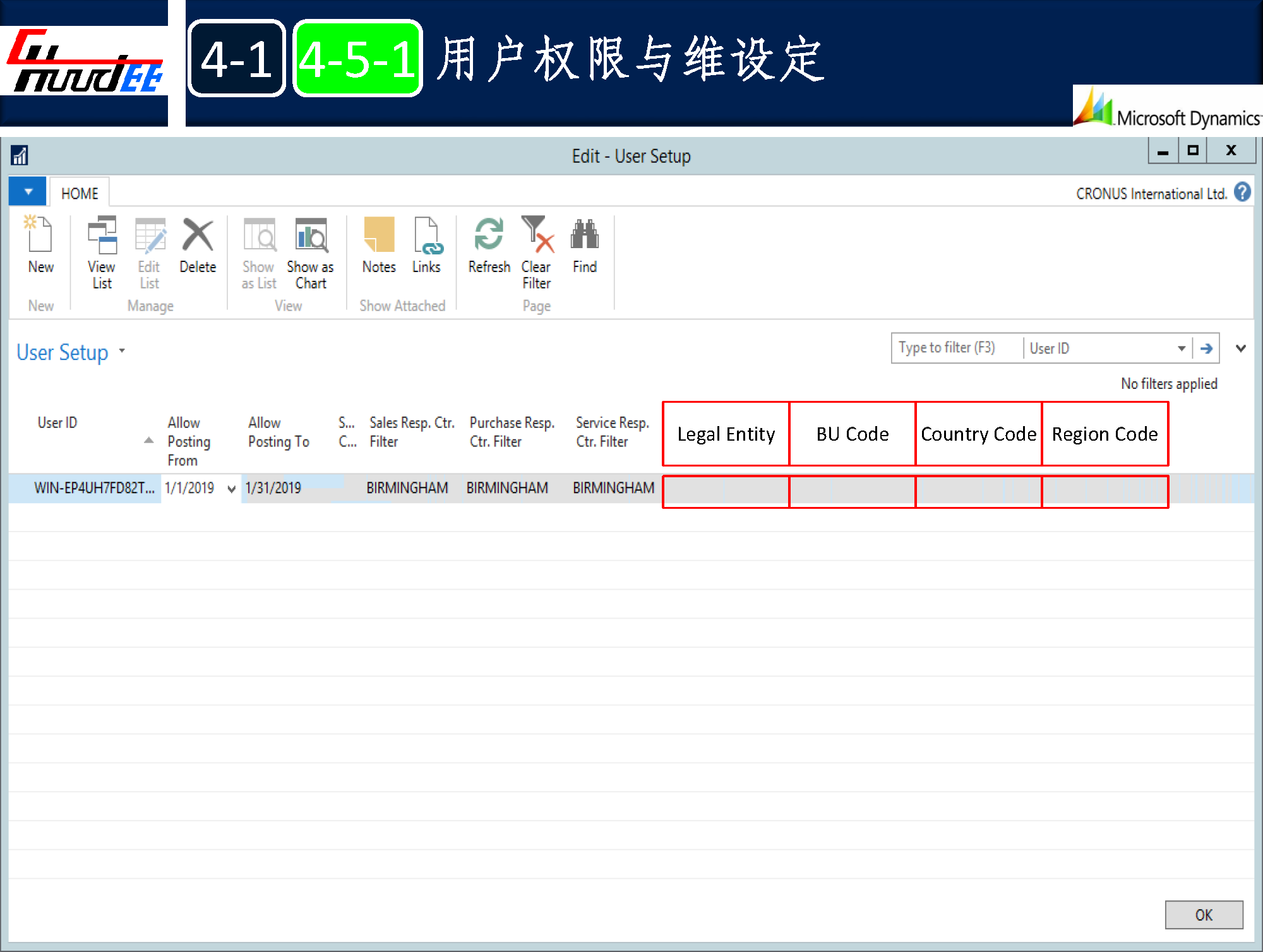Click the Delete icon

click(198, 235)
